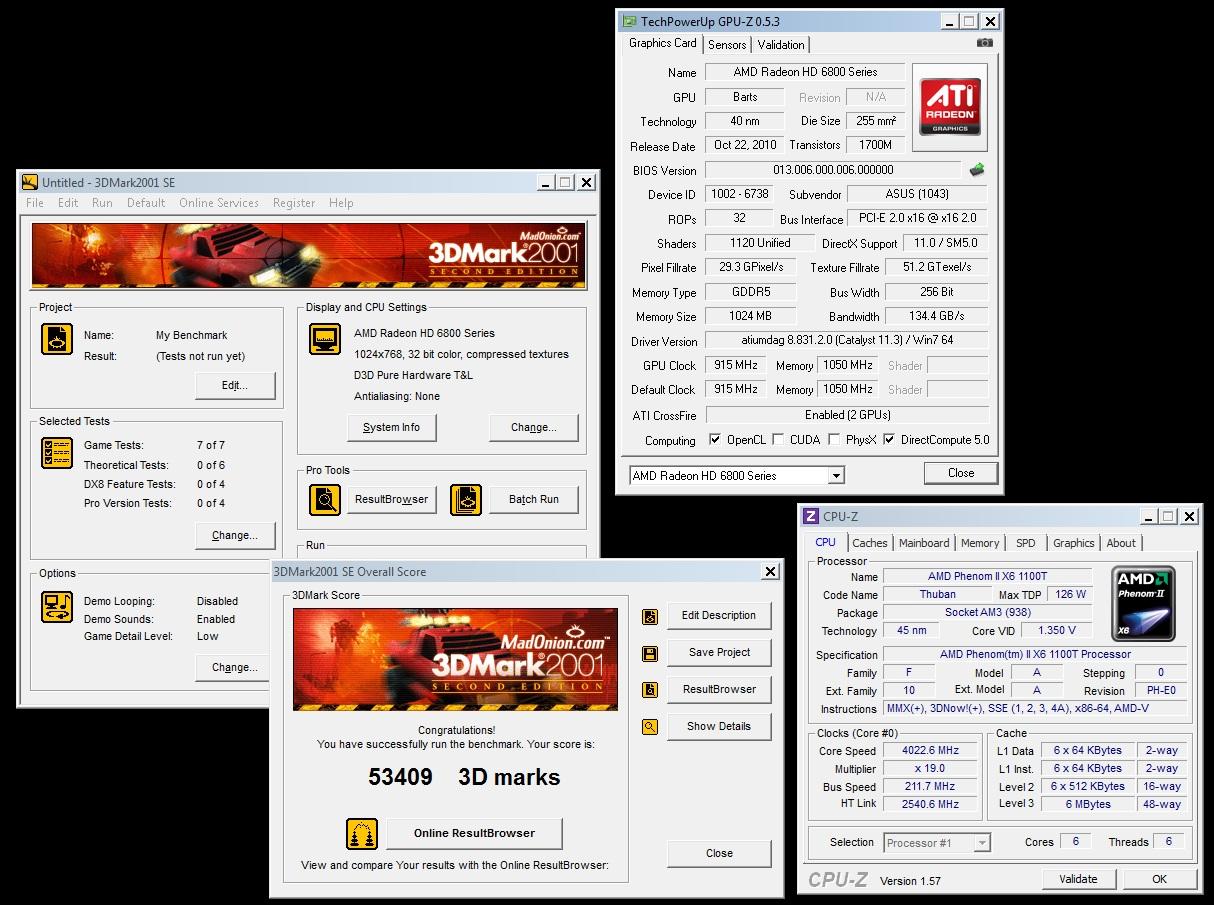Open the Run menu in 3DMark2001

pos(102,203)
